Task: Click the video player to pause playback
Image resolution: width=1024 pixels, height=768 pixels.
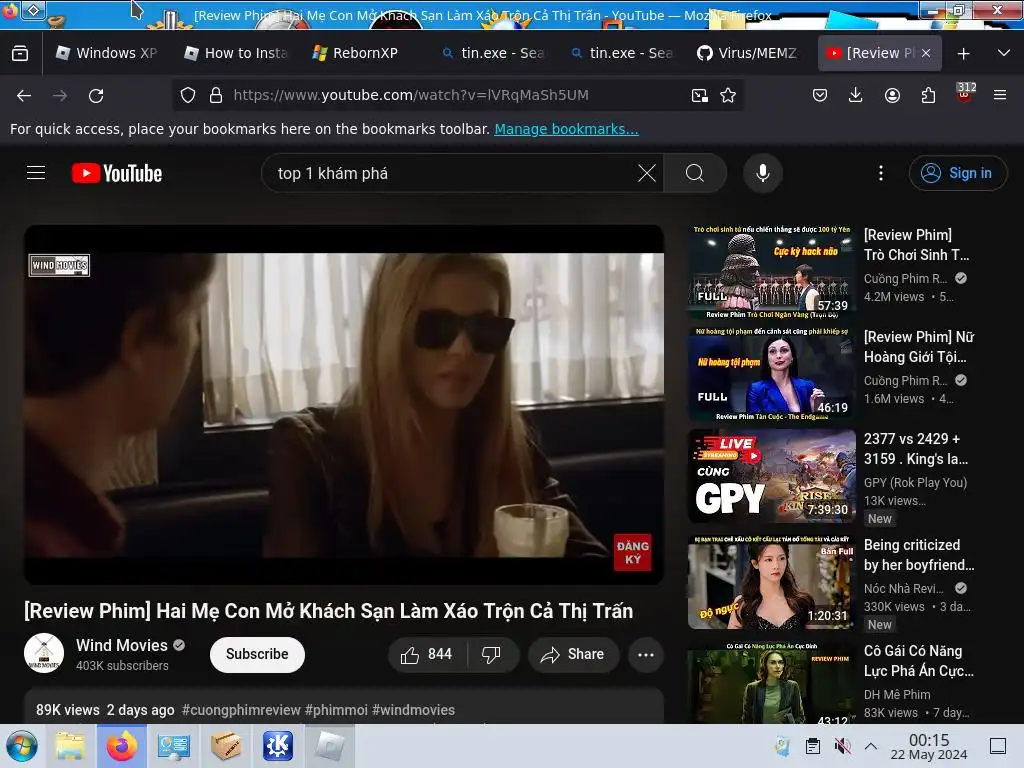Action: tap(344, 405)
